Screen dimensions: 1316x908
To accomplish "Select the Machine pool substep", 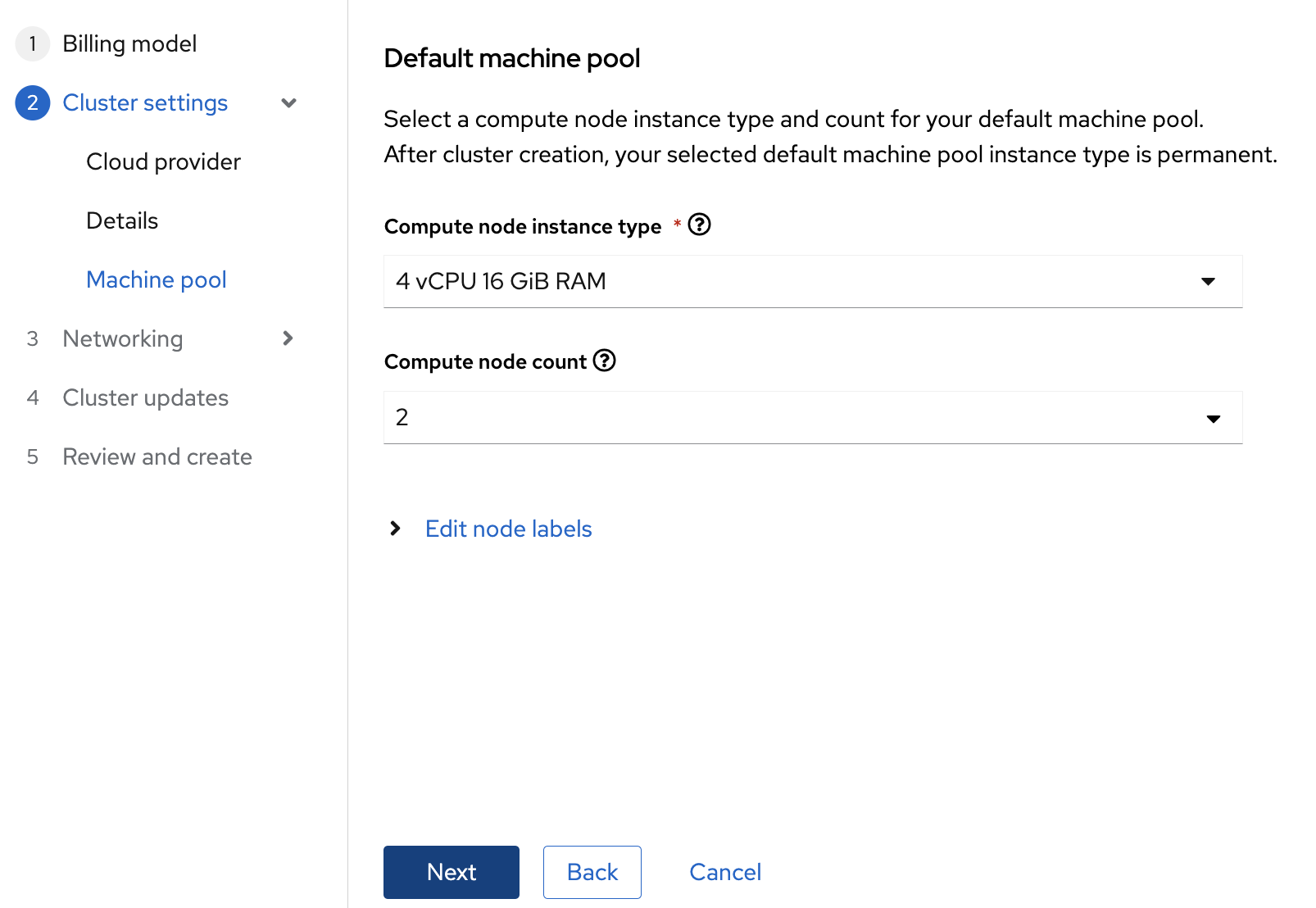I will [156, 280].
